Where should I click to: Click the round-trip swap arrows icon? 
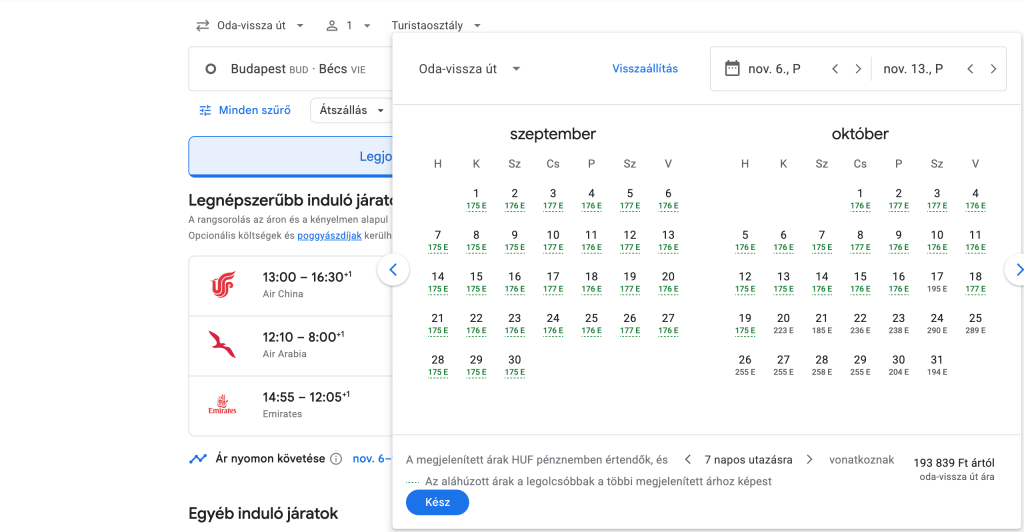point(202,25)
